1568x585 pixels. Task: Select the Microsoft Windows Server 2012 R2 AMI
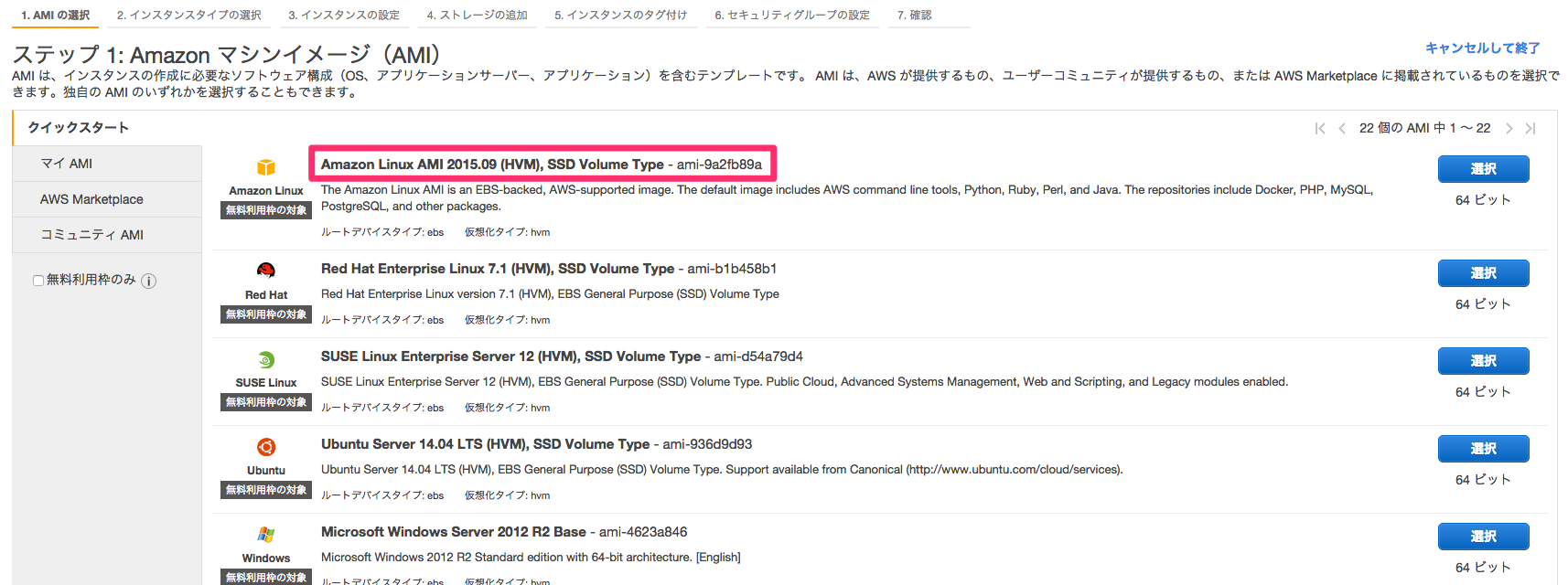[x=1483, y=537]
